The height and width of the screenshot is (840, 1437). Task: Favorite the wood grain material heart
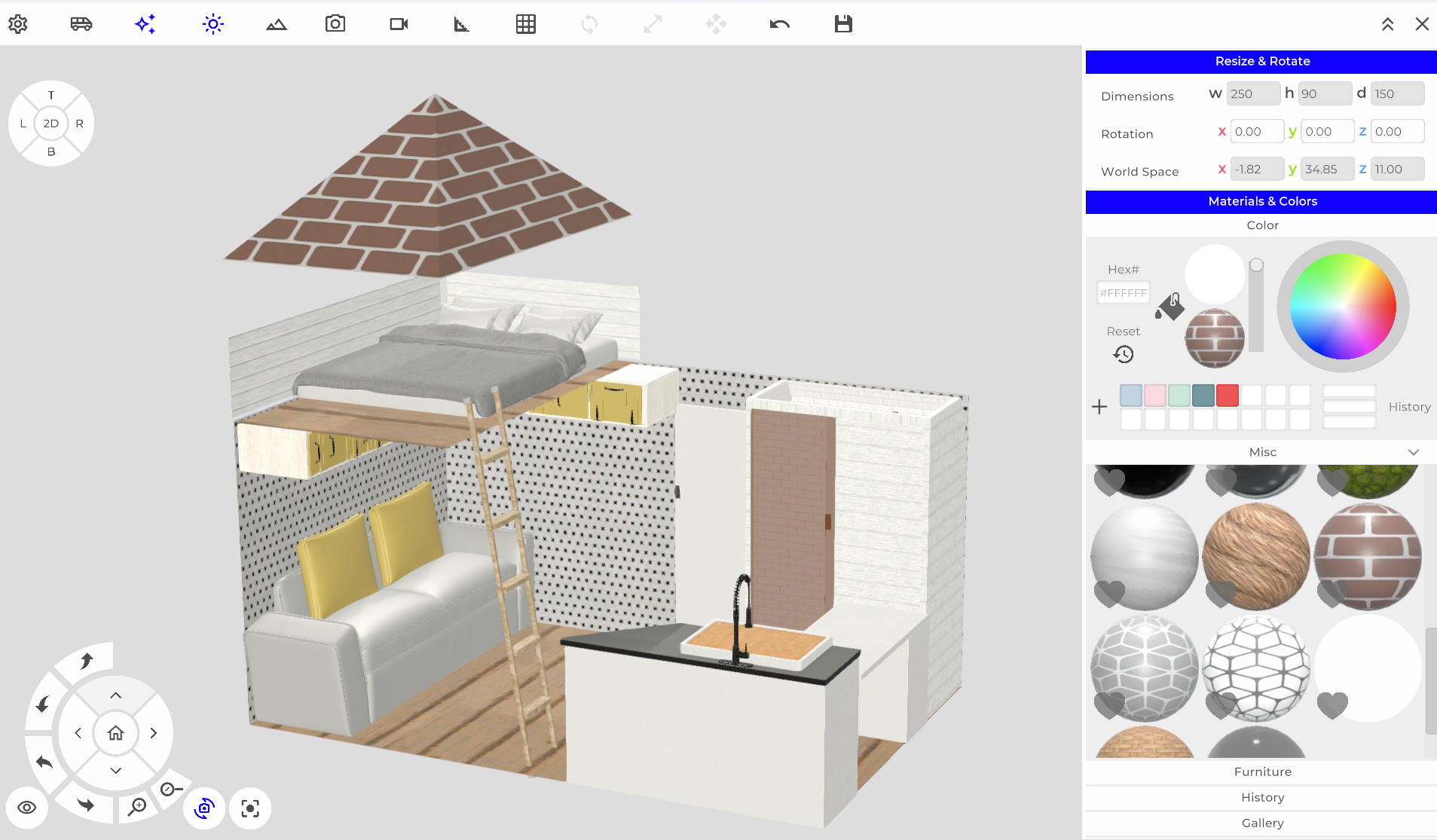[1221, 594]
